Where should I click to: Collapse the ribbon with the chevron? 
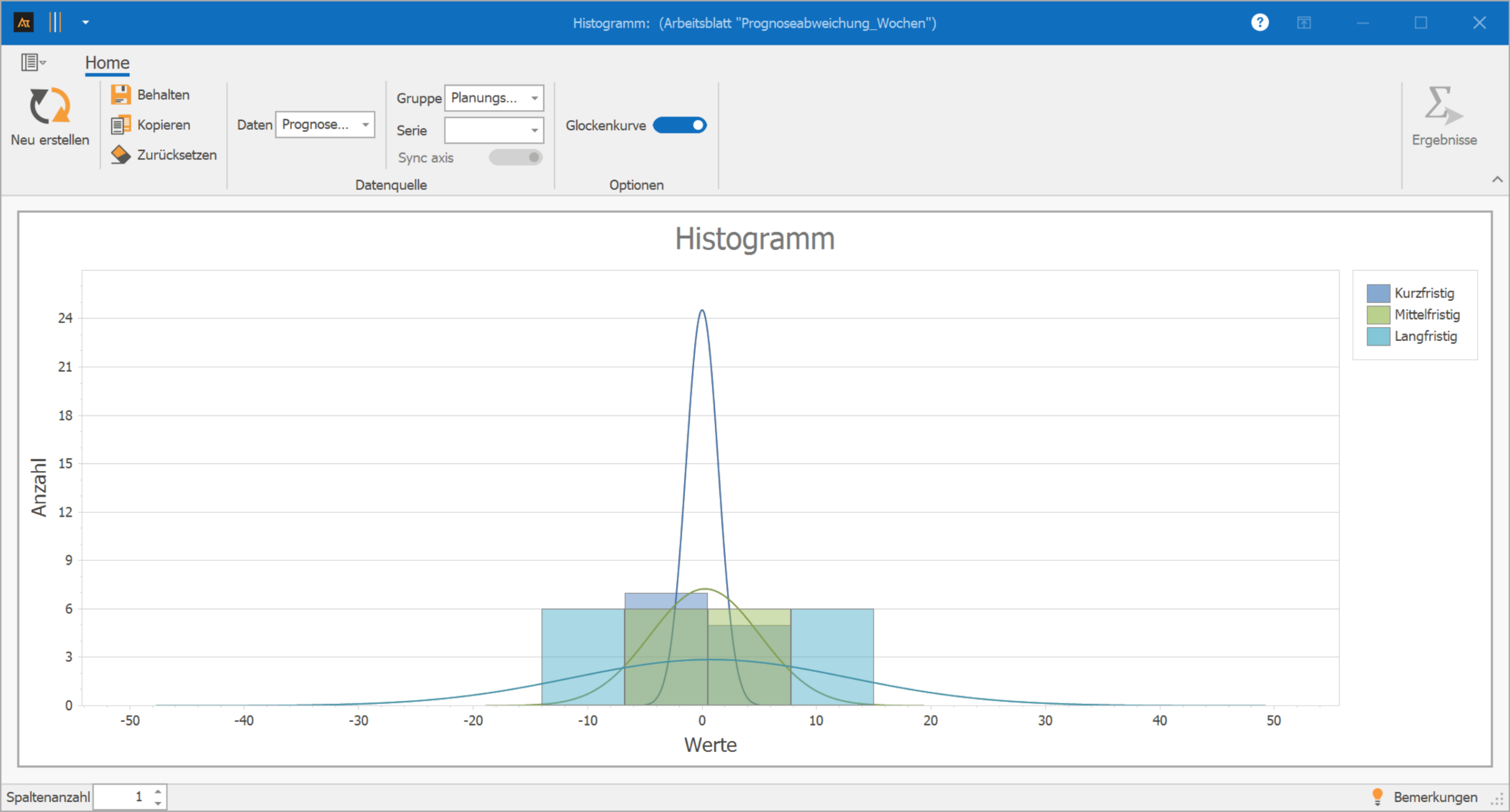[x=1497, y=179]
